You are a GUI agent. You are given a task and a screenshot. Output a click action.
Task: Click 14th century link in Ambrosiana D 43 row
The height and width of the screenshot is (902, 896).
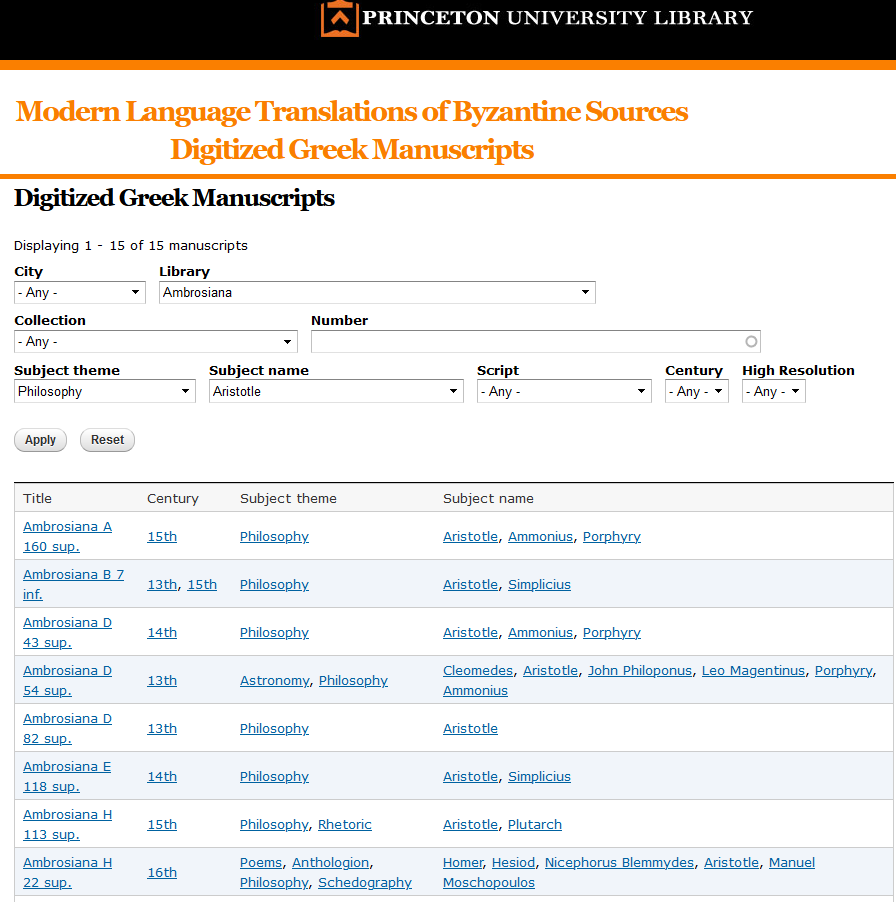click(x=162, y=632)
